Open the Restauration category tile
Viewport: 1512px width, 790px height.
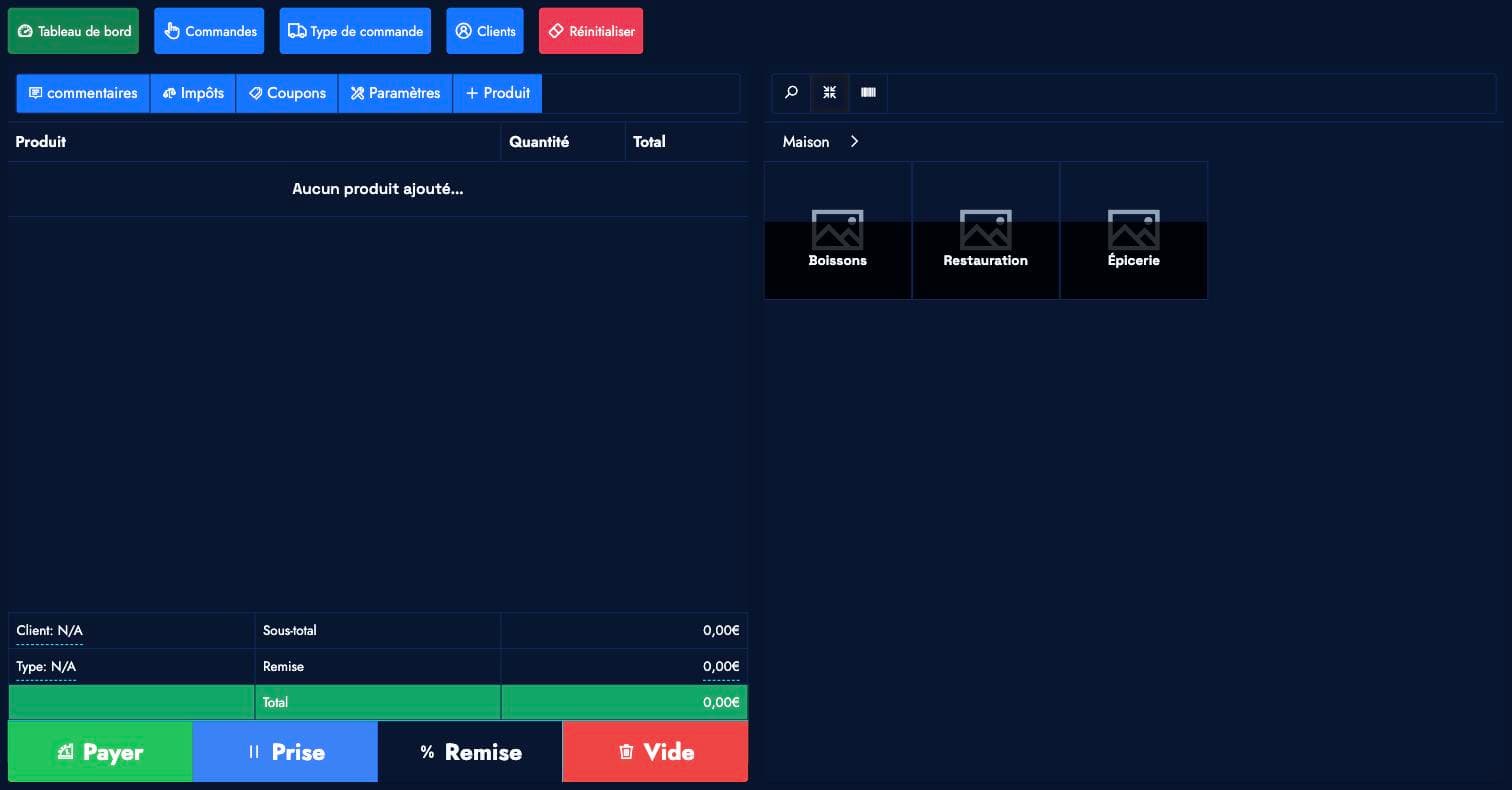click(x=986, y=230)
